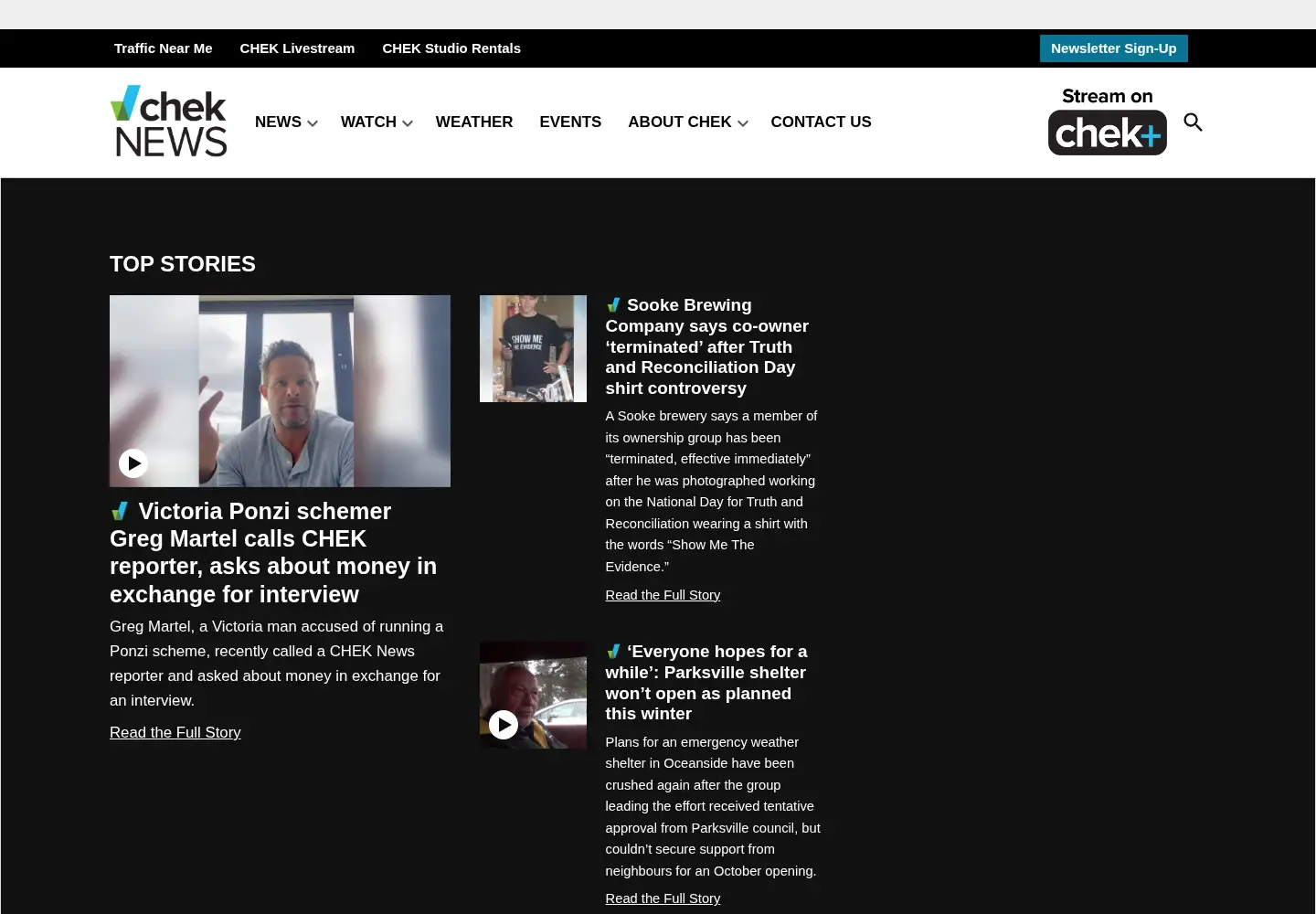Viewport: 1316px width, 914px height.
Task: Play the Greg Martel video
Action: pos(133,463)
